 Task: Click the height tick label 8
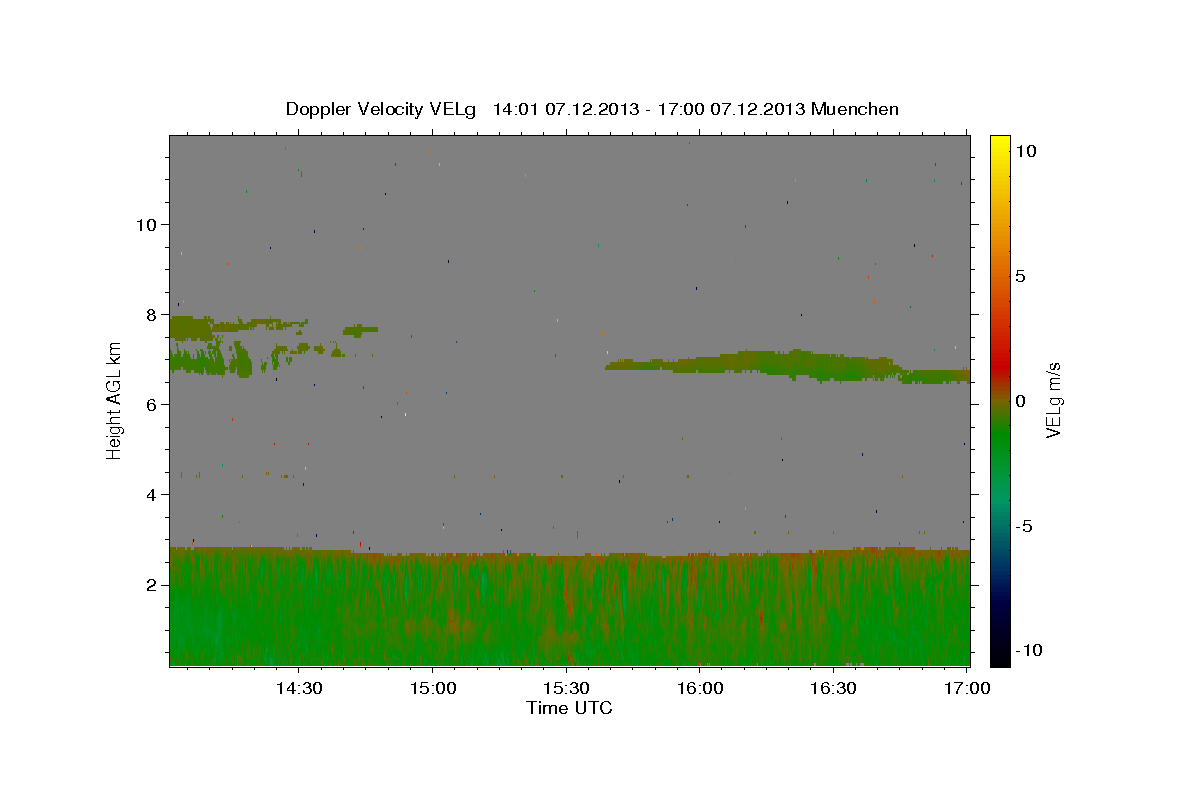pyautogui.click(x=152, y=314)
